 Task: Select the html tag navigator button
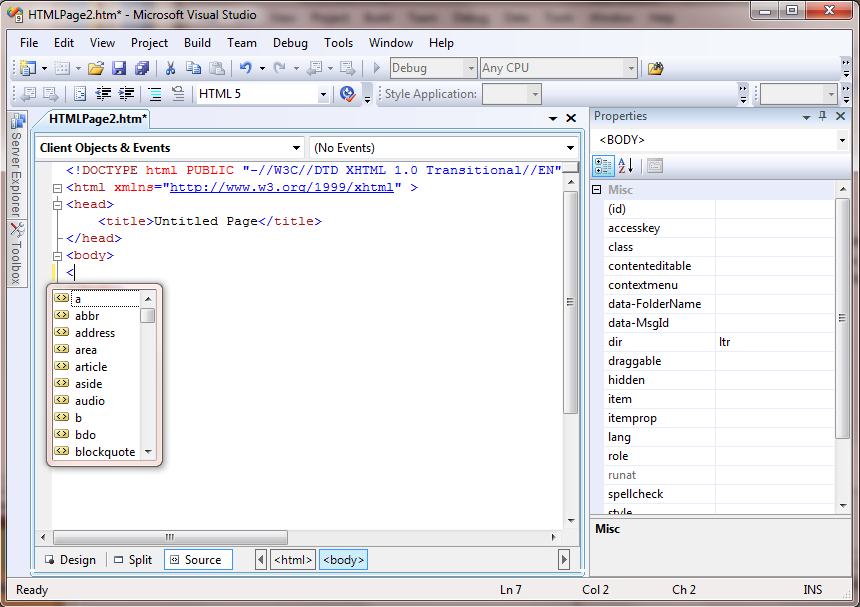coord(293,560)
